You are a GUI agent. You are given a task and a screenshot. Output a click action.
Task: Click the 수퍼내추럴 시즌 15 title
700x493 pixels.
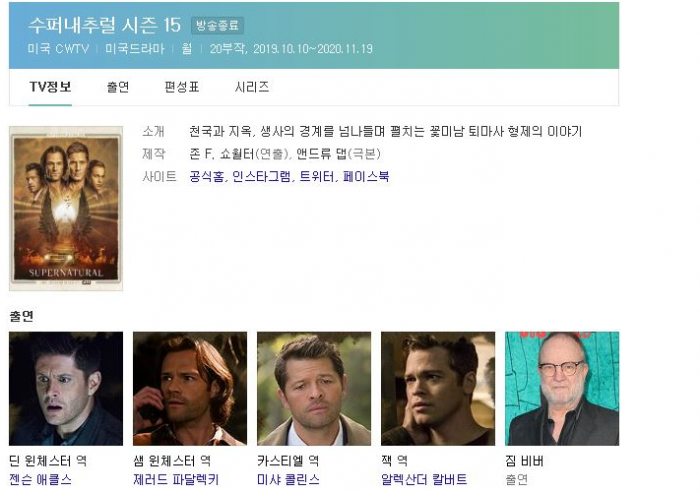click(104, 25)
